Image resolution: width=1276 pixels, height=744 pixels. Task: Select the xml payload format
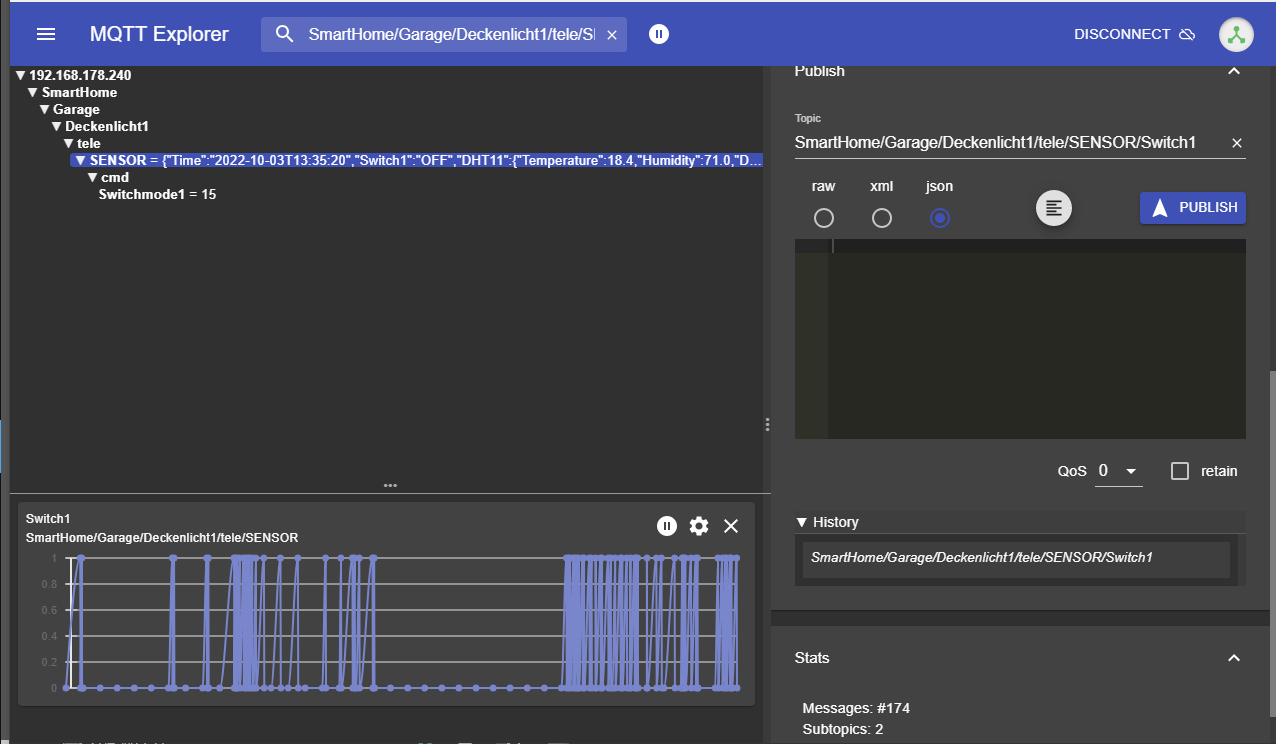click(x=881, y=218)
